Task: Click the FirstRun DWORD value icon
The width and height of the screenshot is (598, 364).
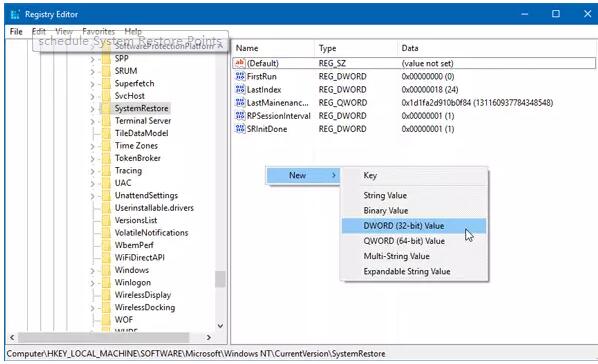Action: coord(240,76)
